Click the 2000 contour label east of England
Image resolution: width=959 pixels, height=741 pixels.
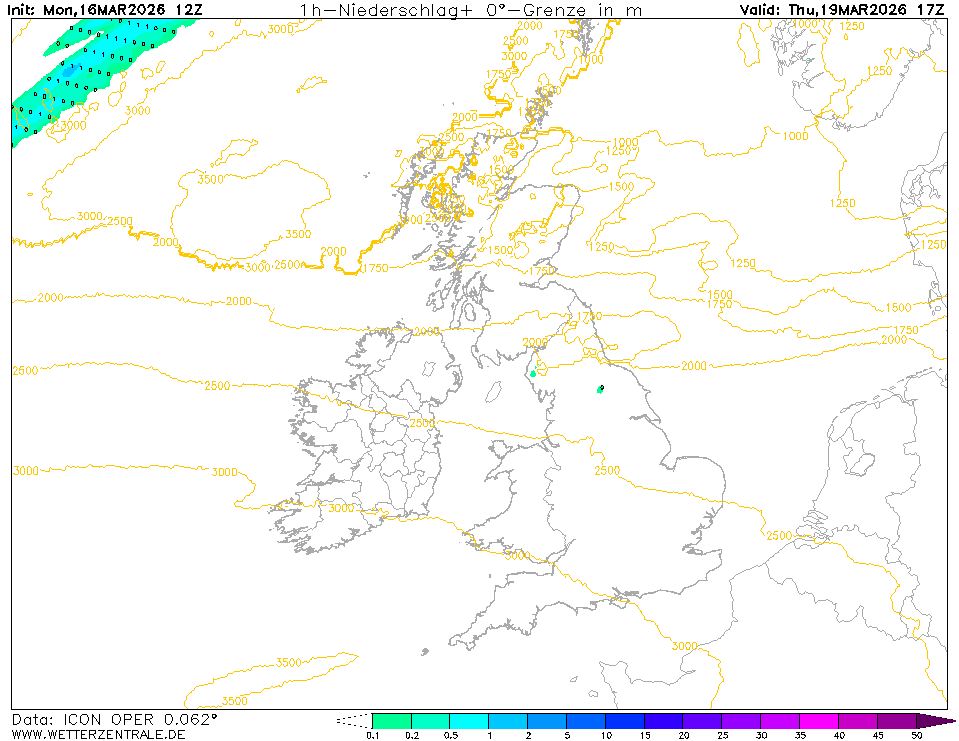click(693, 366)
